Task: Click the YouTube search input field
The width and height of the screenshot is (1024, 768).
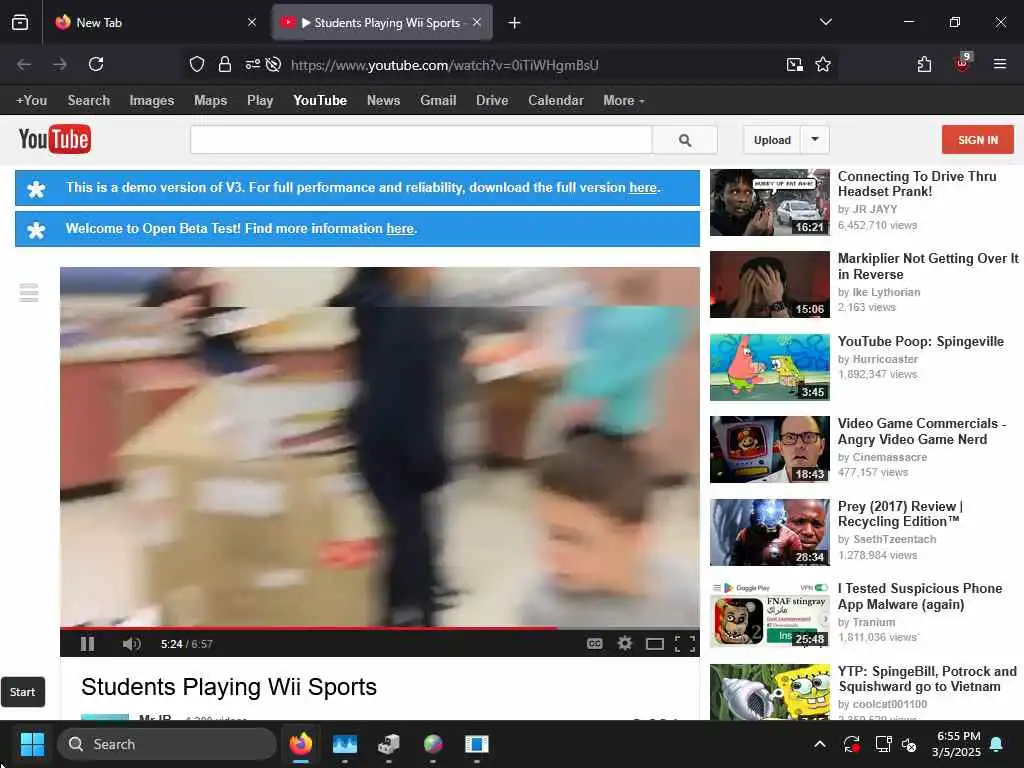Action: [421, 140]
